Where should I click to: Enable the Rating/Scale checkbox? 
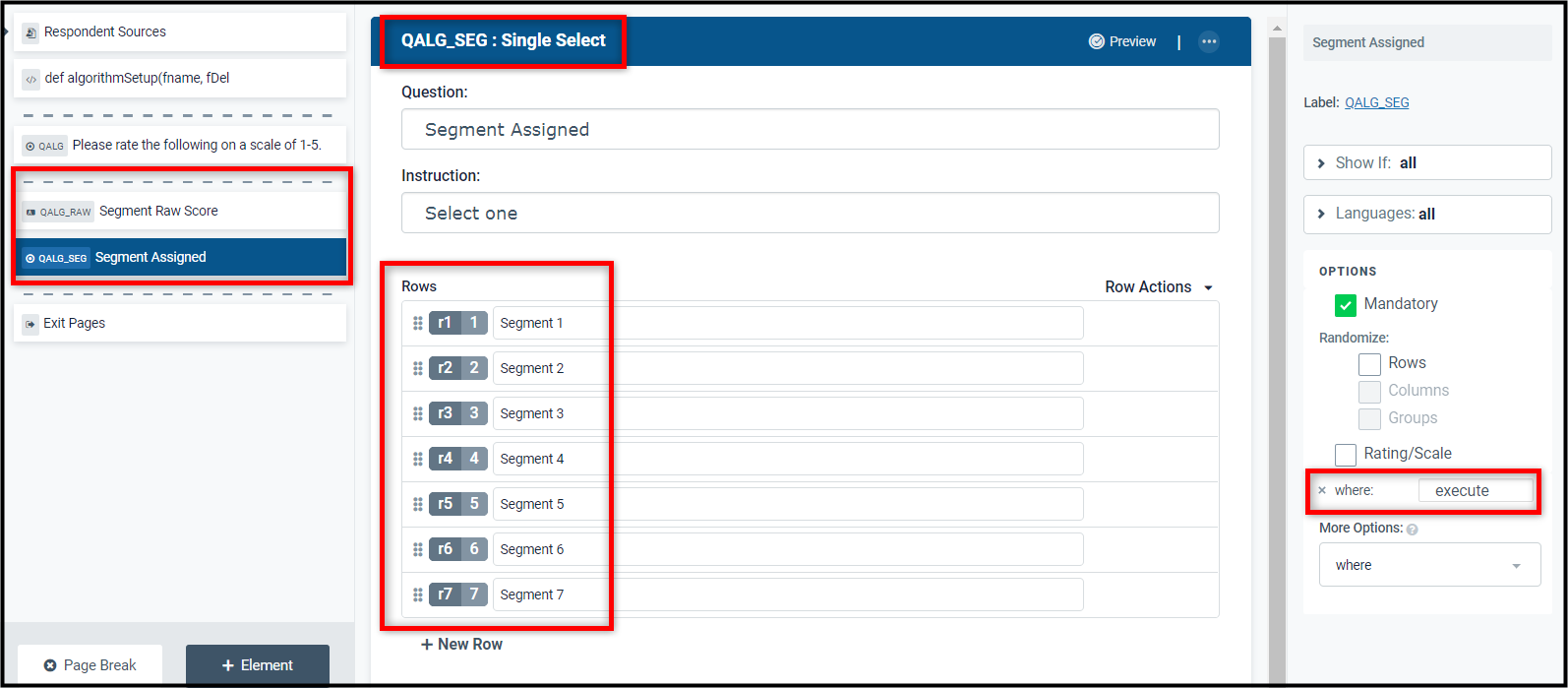click(x=1346, y=455)
